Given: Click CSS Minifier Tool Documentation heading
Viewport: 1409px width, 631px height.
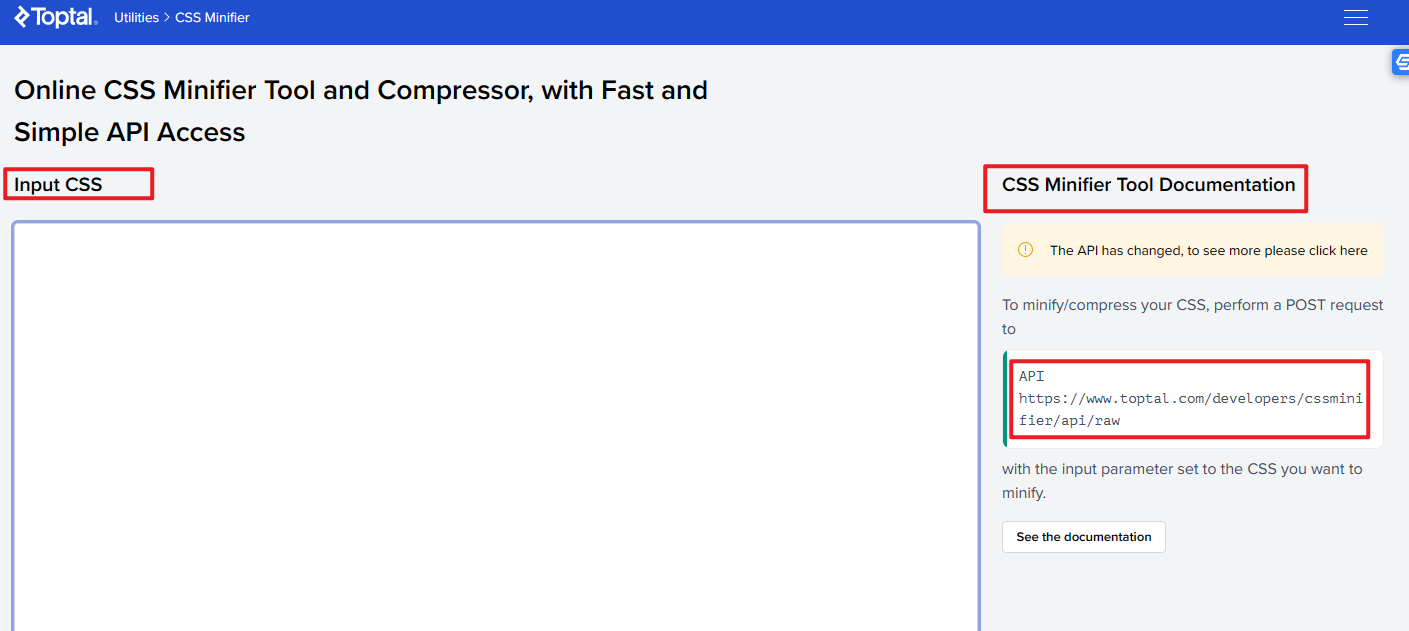Looking at the screenshot, I should pos(1148,185).
